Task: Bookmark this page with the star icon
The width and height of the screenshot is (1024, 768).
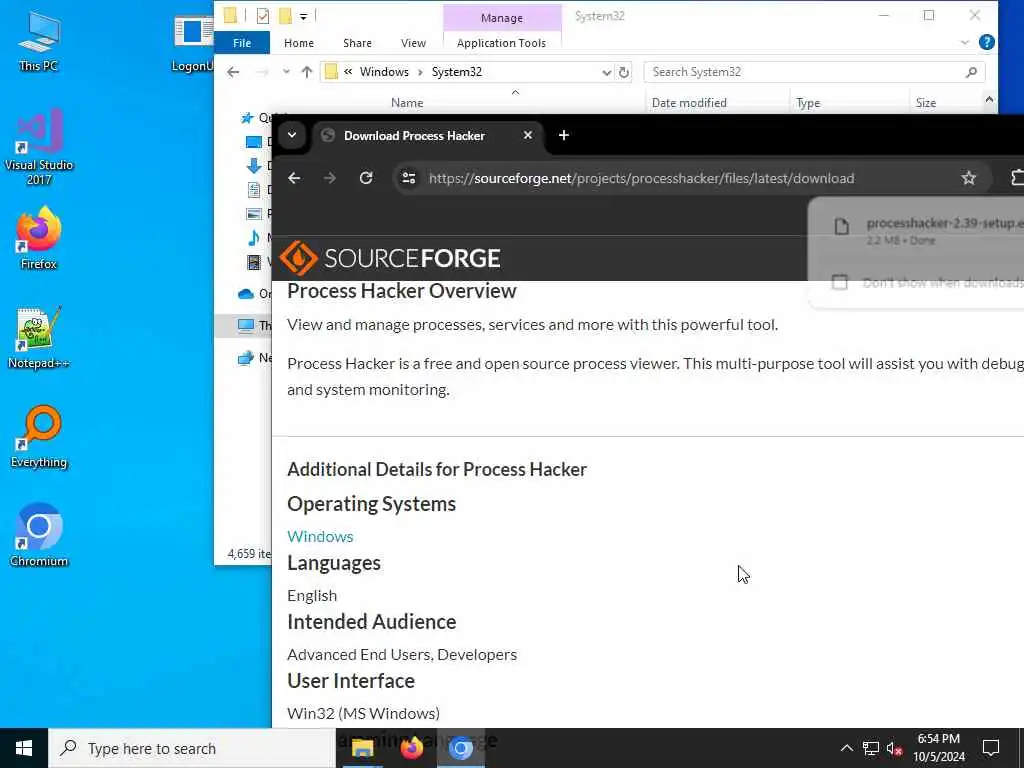Action: pos(968,178)
